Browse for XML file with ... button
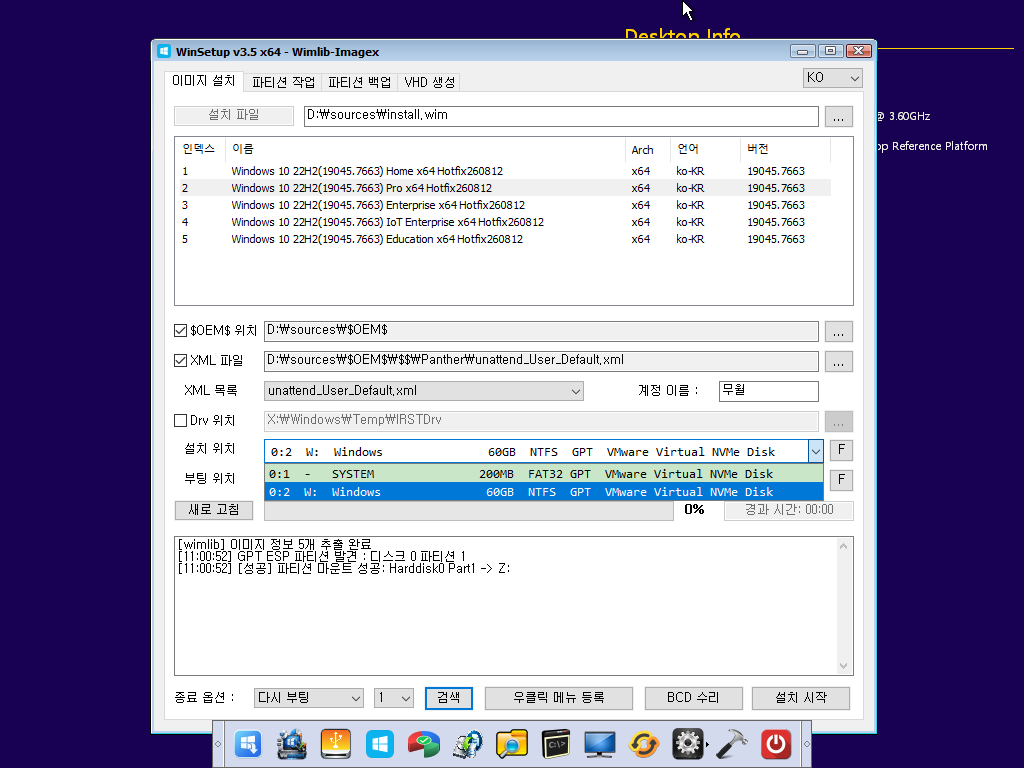 [x=839, y=361]
